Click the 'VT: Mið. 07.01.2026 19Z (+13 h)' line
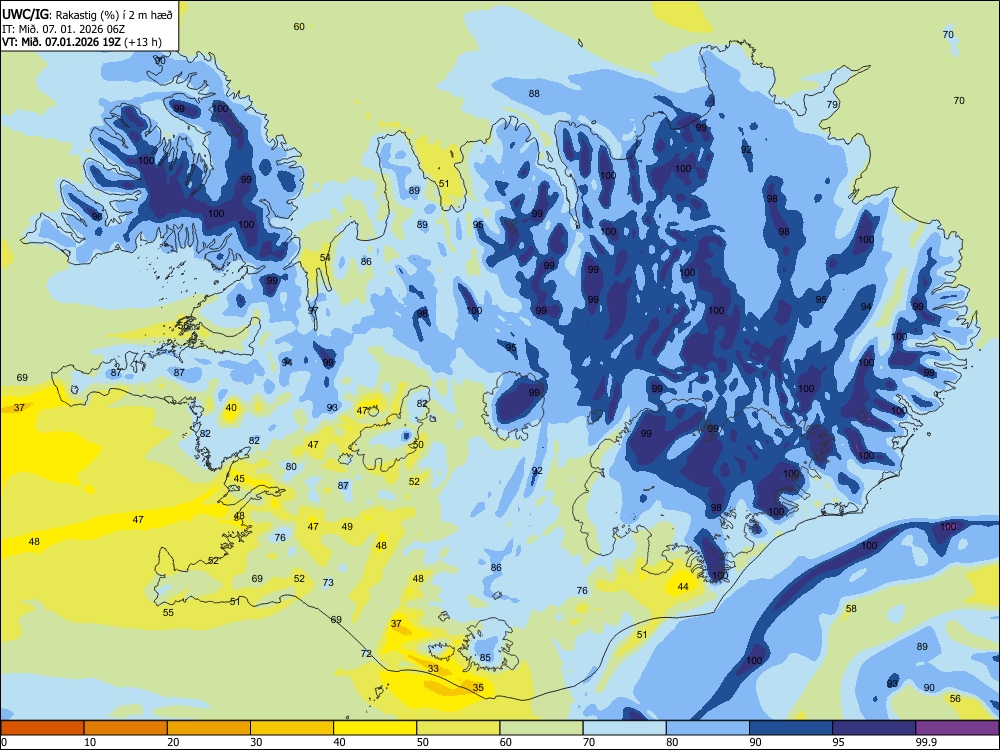Screen dimensions: 1000x750 pyautogui.click(x=82, y=42)
